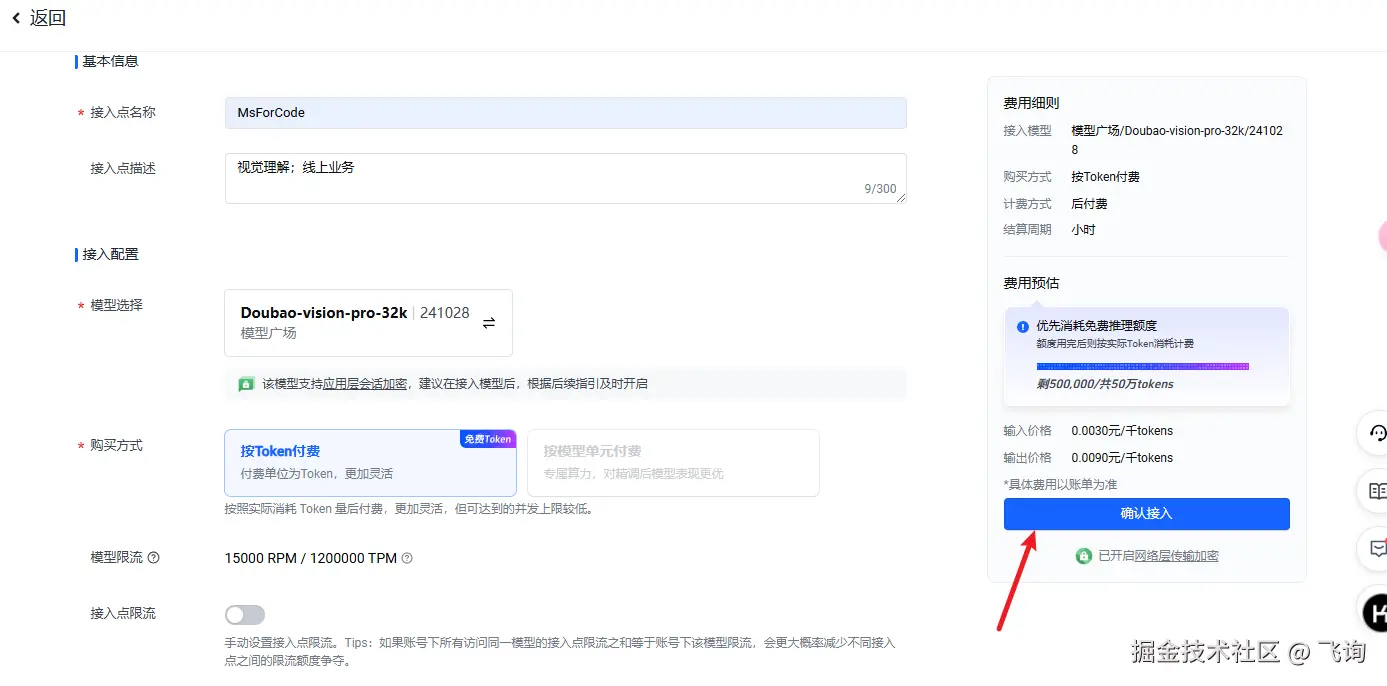This screenshot has width=1387, height=686.
Task: Click the 接入点名称 input field
Action: click(565, 113)
